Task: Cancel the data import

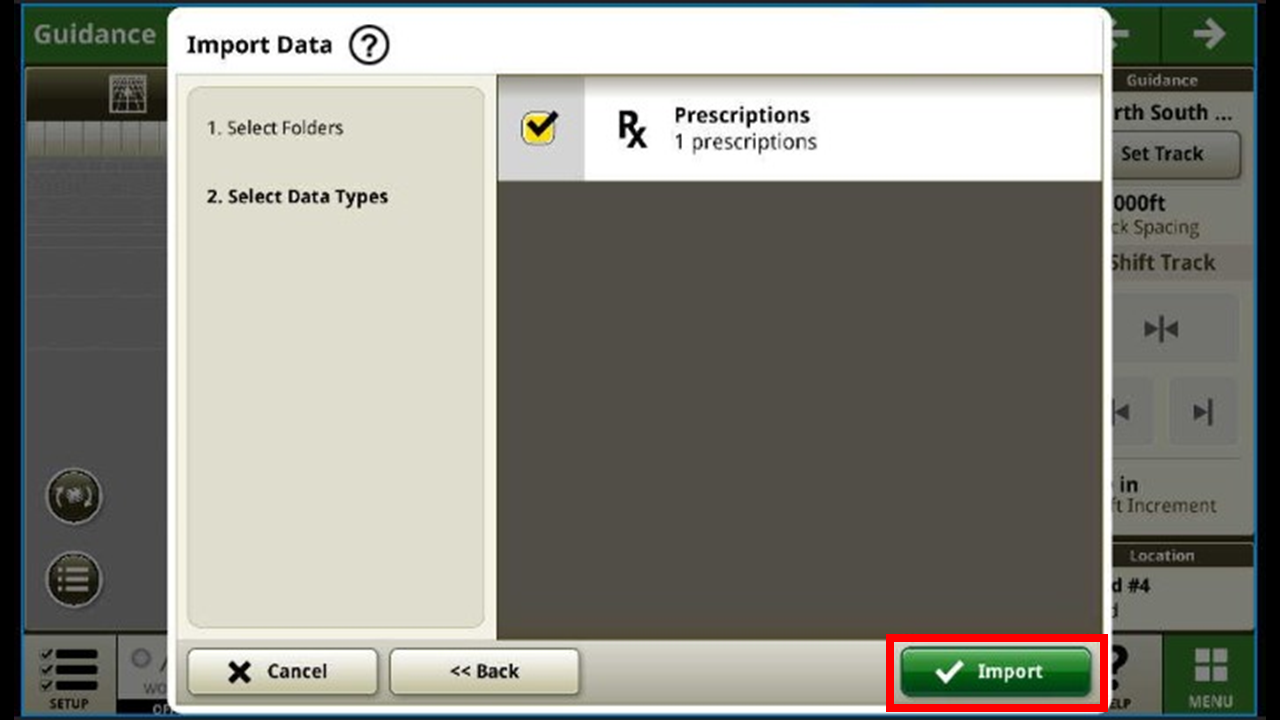Action: (x=282, y=672)
